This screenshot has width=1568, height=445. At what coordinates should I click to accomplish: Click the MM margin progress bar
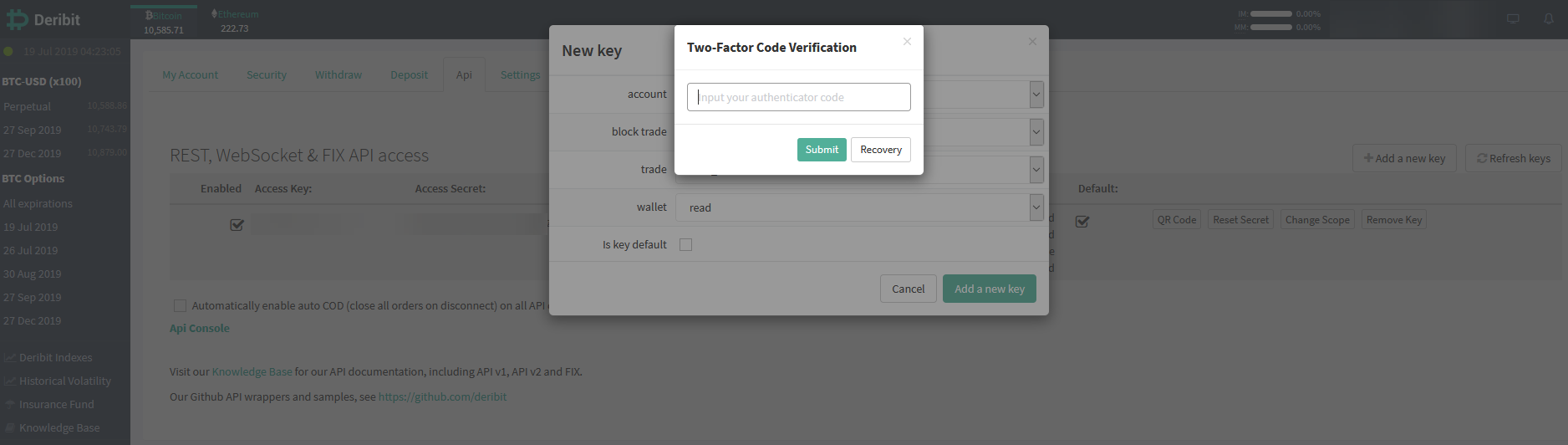coord(1271,27)
